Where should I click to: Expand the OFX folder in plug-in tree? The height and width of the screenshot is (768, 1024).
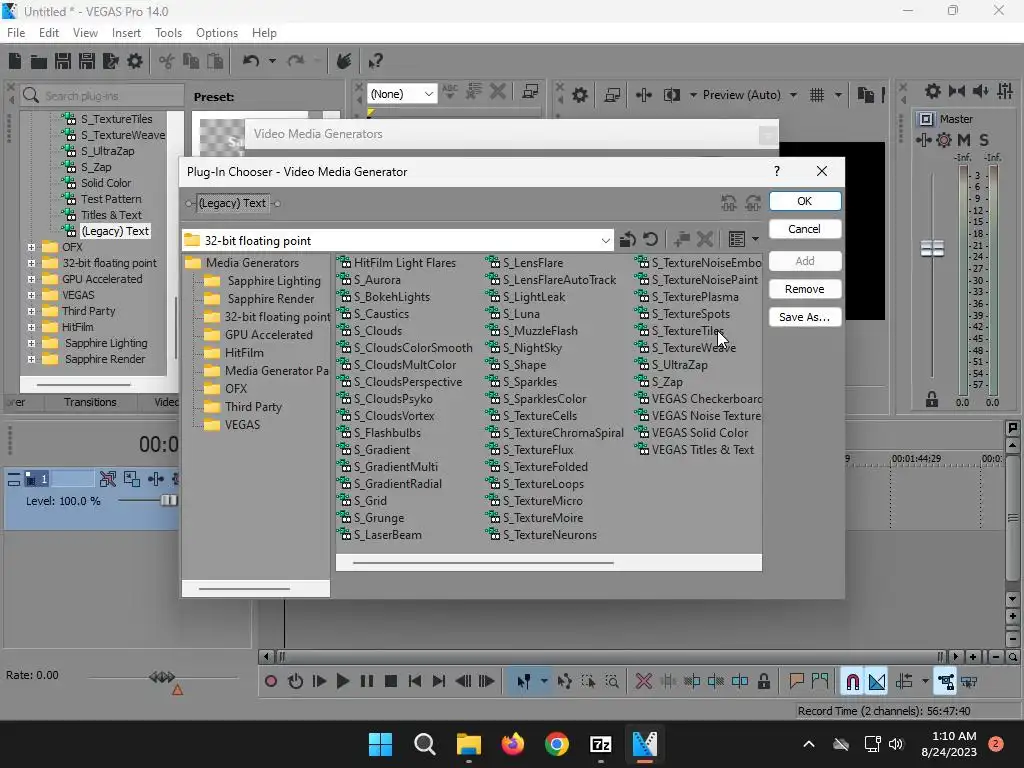point(31,248)
